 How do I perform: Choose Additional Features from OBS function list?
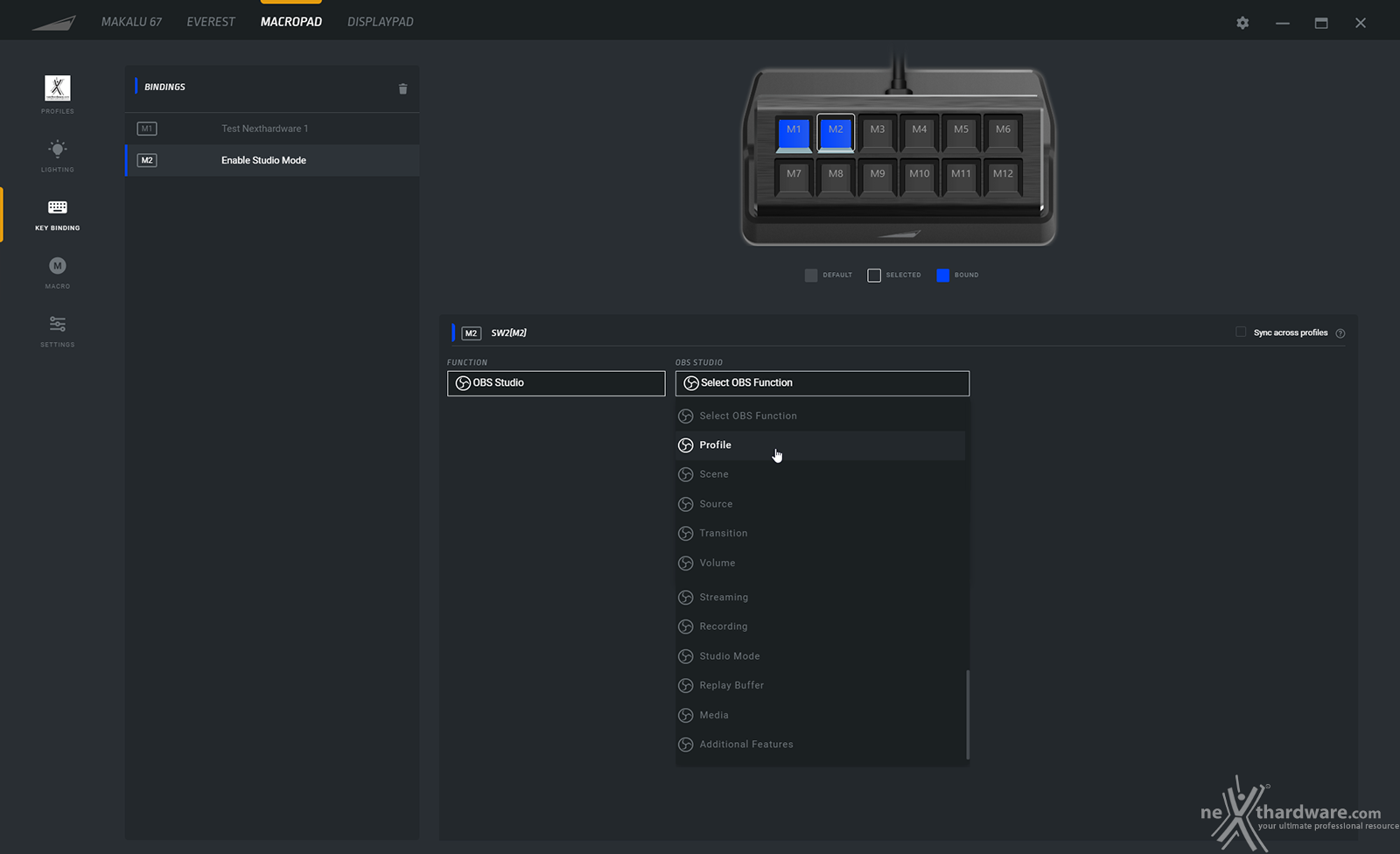click(821, 745)
